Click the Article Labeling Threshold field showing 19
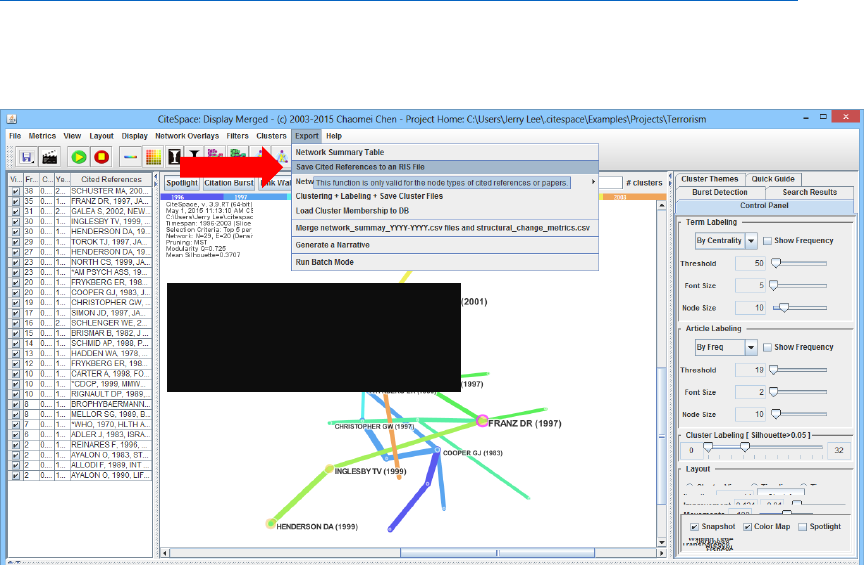This screenshot has width=864, height=565. pyautogui.click(x=750, y=370)
